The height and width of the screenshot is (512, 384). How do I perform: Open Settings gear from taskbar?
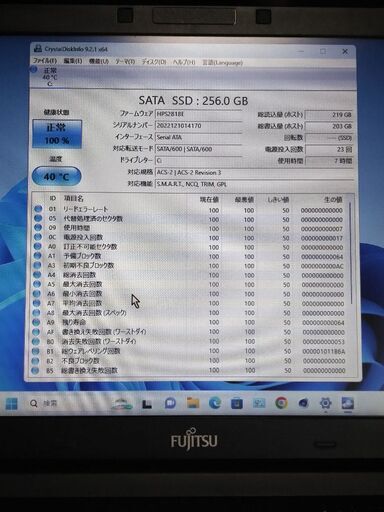(325, 403)
